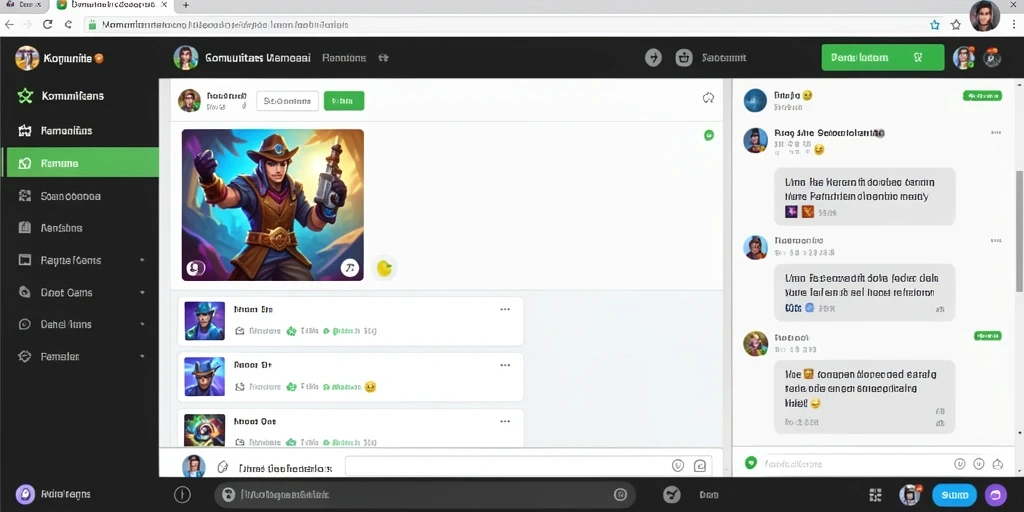Click the emoji icon in the comment input
The height and width of the screenshot is (512, 1024).
[678, 466]
